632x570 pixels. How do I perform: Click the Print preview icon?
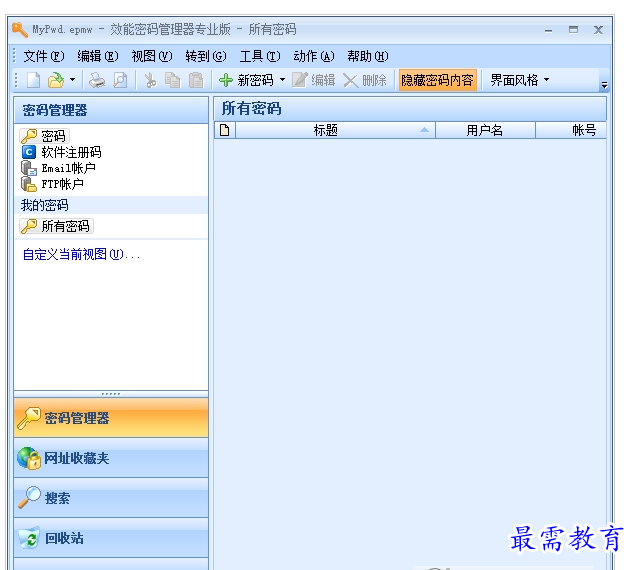tap(120, 80)
